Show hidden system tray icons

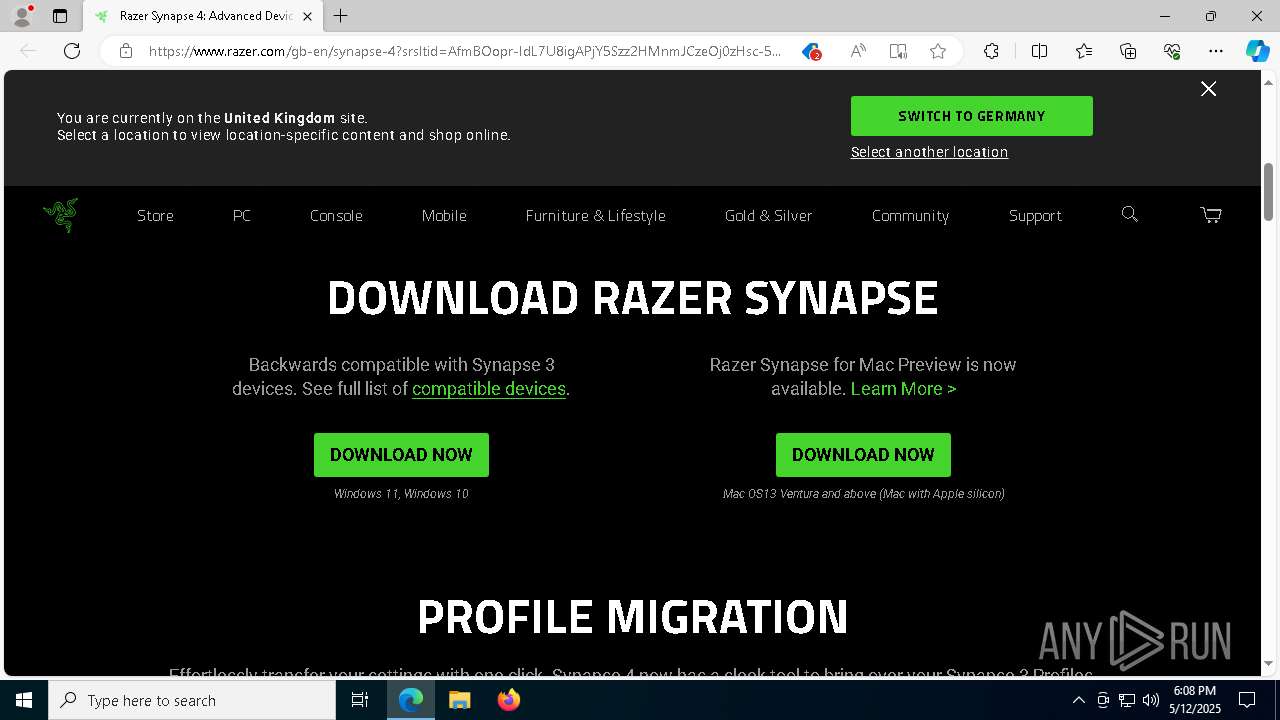pos(1078,700)
